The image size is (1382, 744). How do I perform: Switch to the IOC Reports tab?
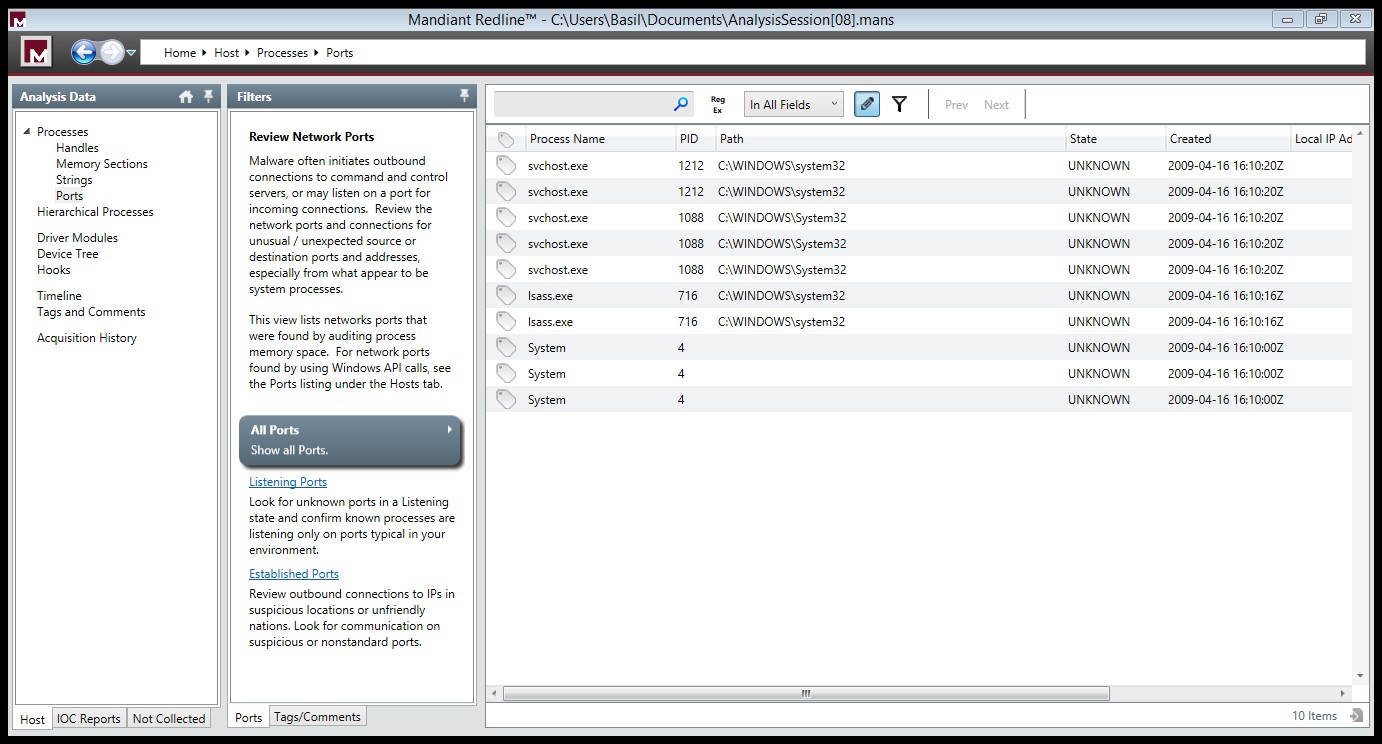tap(88, 718)
